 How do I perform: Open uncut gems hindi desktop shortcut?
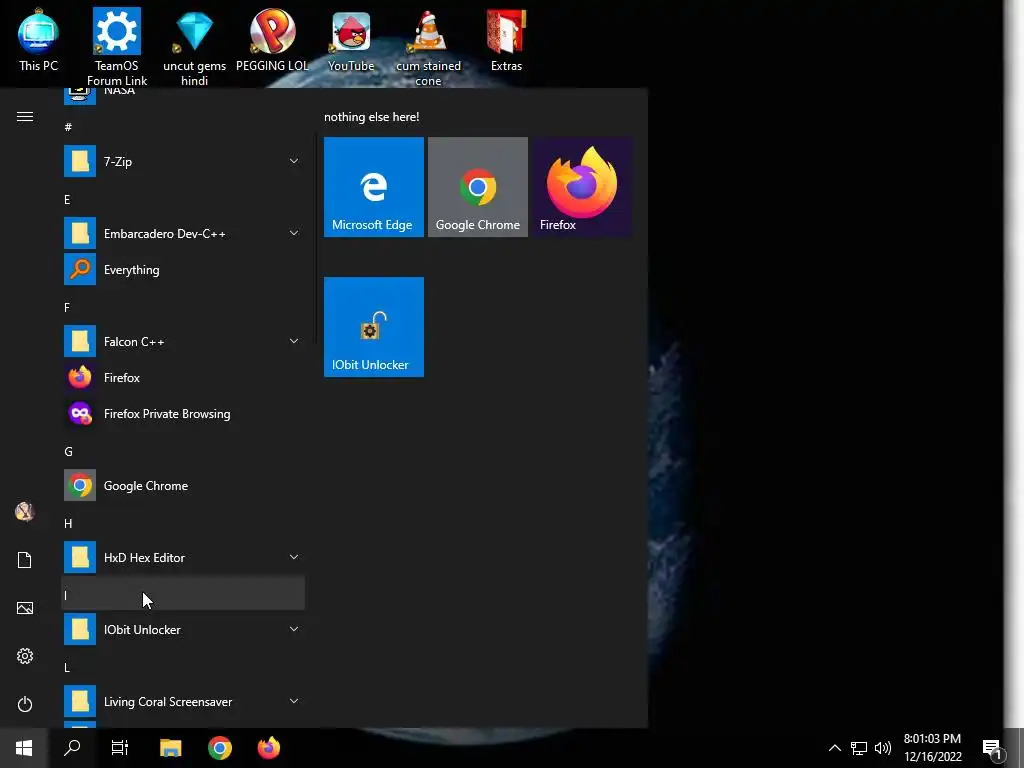coord(194,47)
